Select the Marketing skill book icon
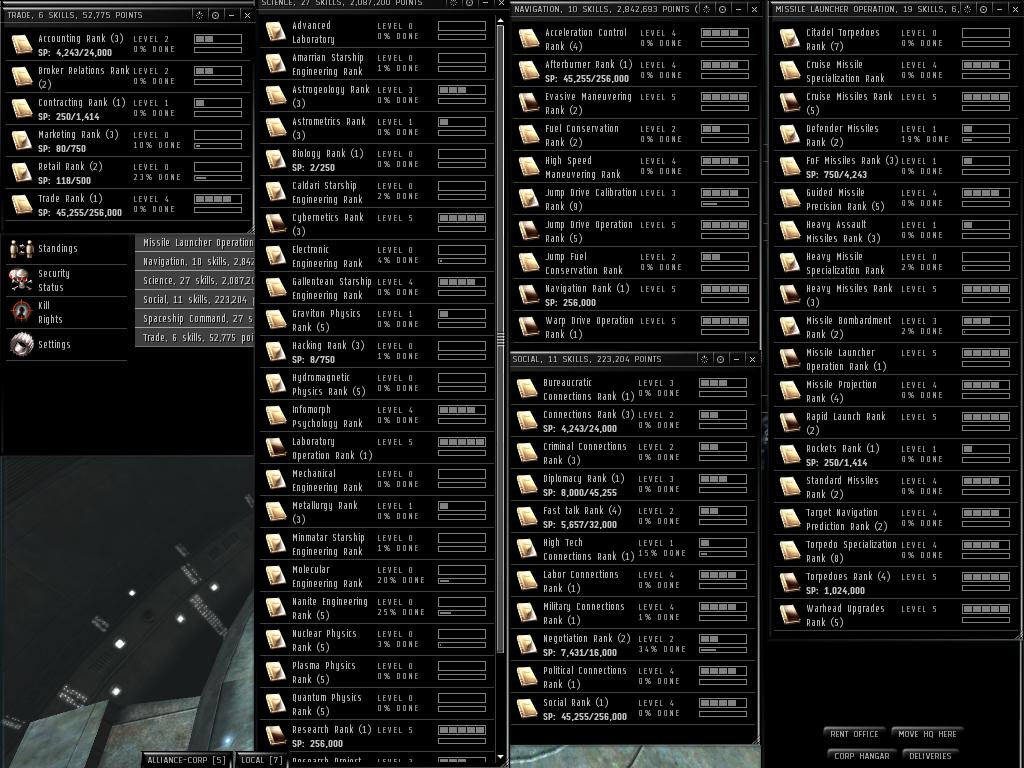The height and width of the screenshot is (768, 1024). (22, 141)
